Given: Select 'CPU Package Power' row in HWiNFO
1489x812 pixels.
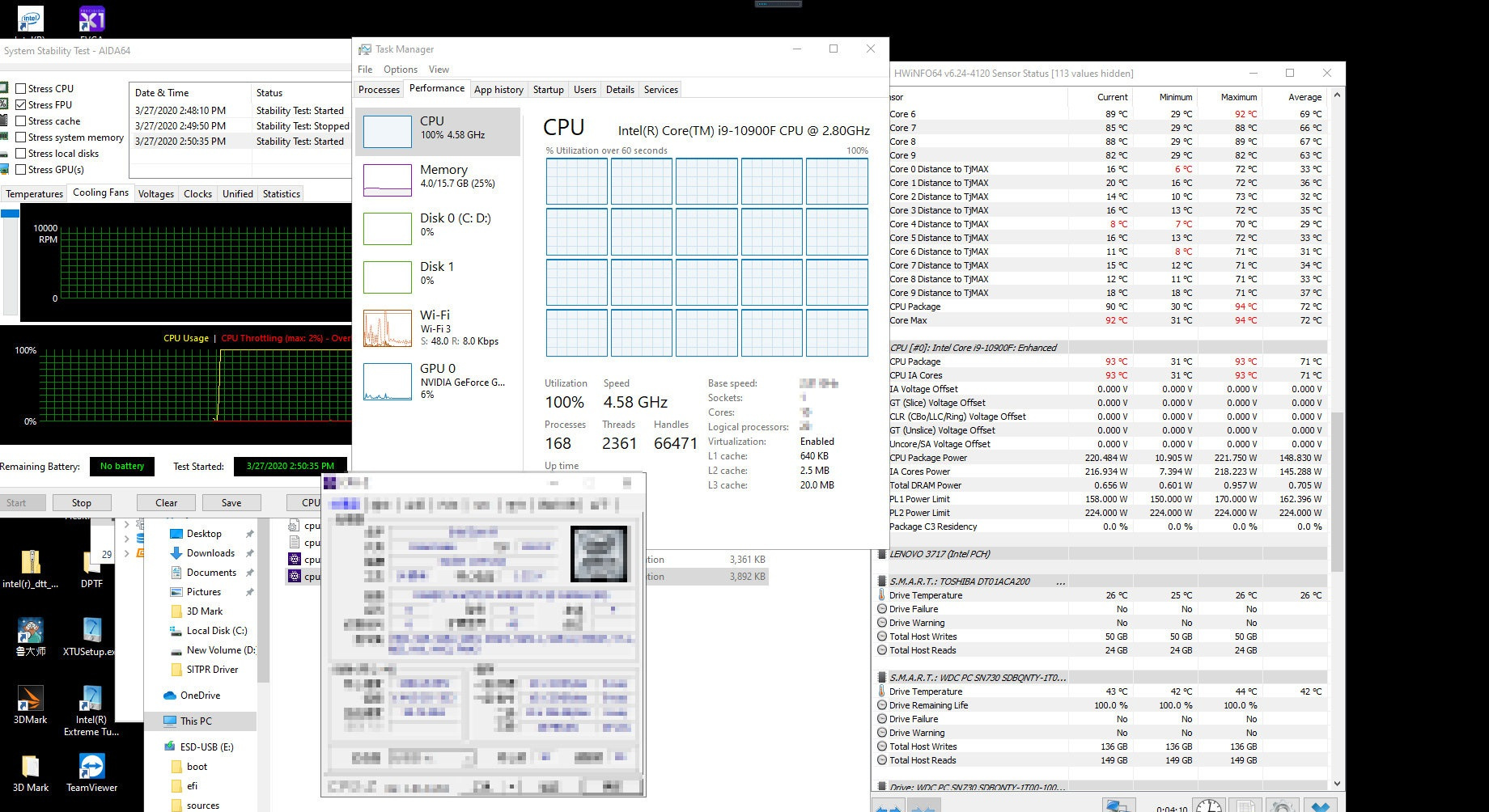Looking at the screenshot, I should click(x=1106, y=458).
